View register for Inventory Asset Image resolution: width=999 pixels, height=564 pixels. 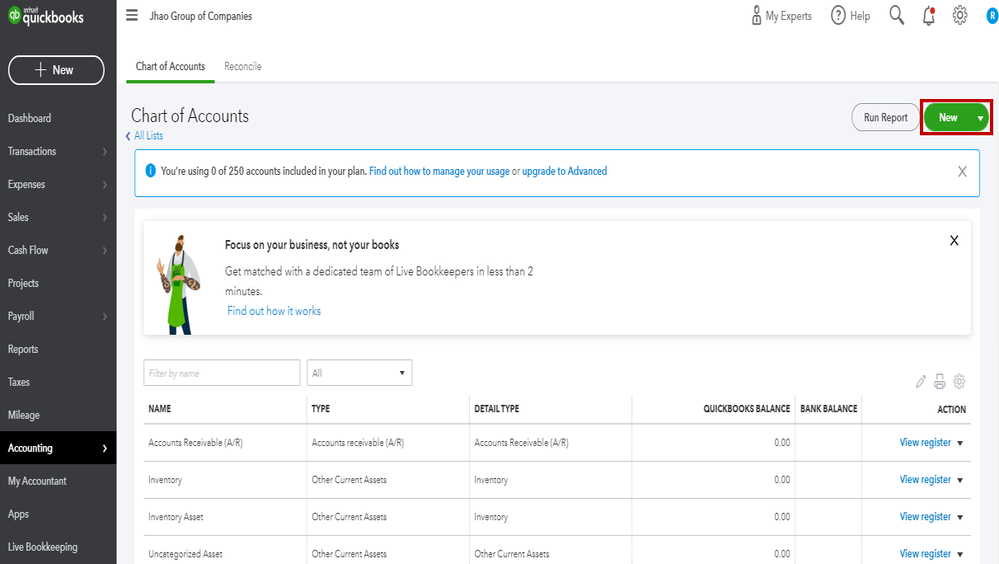[x=925, y=516]
